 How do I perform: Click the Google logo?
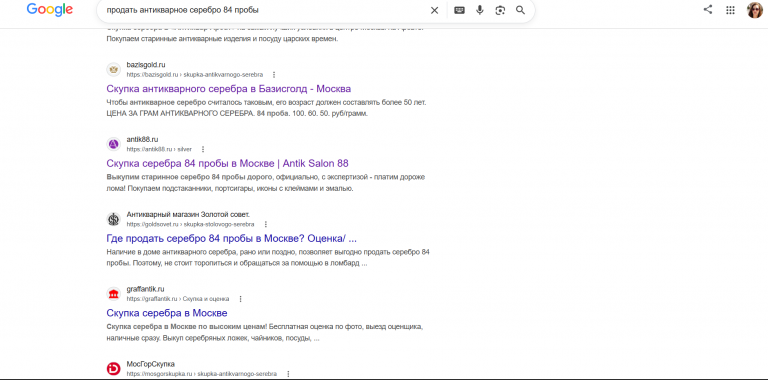49,10
